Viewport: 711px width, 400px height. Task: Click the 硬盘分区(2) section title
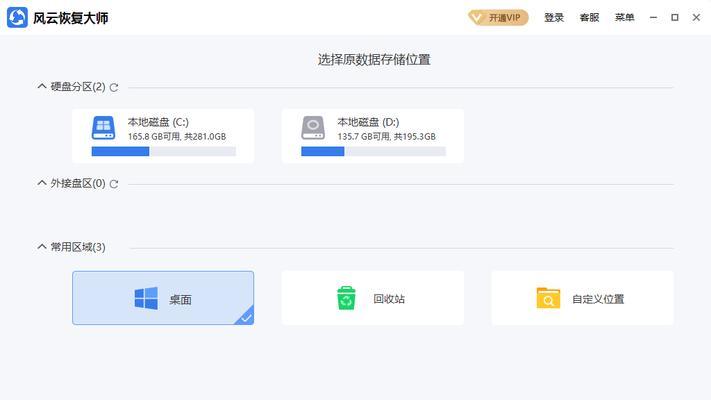78,87
